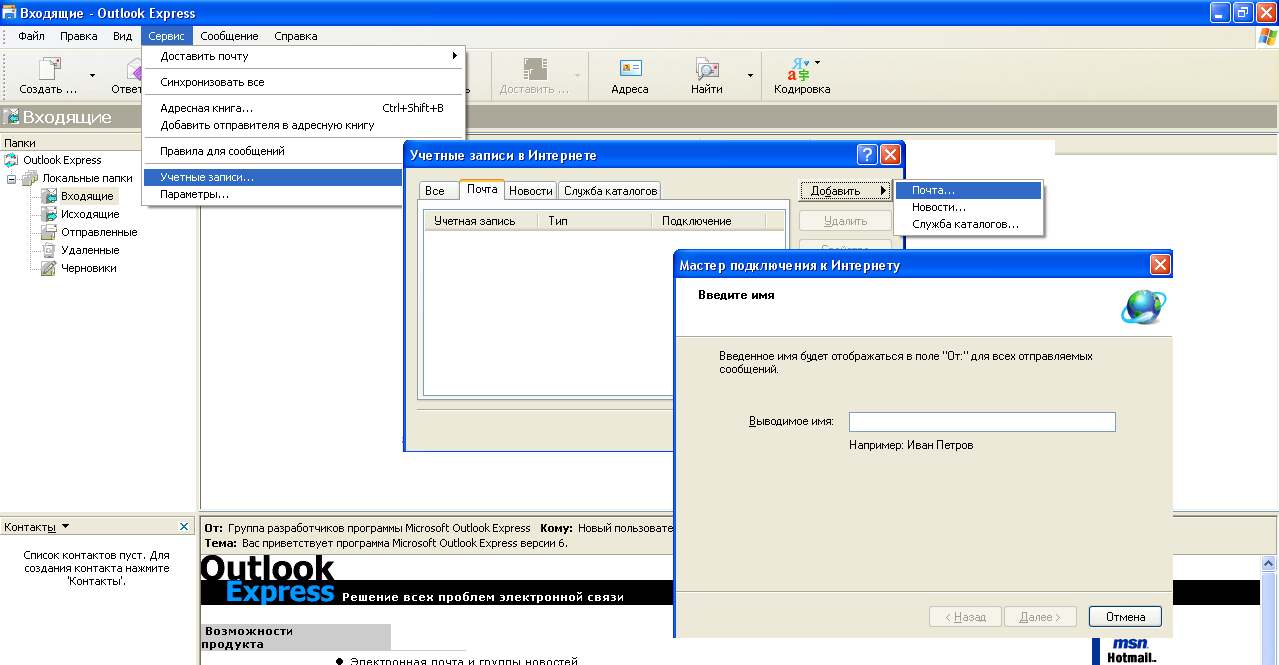This screenshot has width=1279, height=665.
Task: Choose Адресная книга from the Сервис menu
Action: pyautogui.click(x=304, y=108)
